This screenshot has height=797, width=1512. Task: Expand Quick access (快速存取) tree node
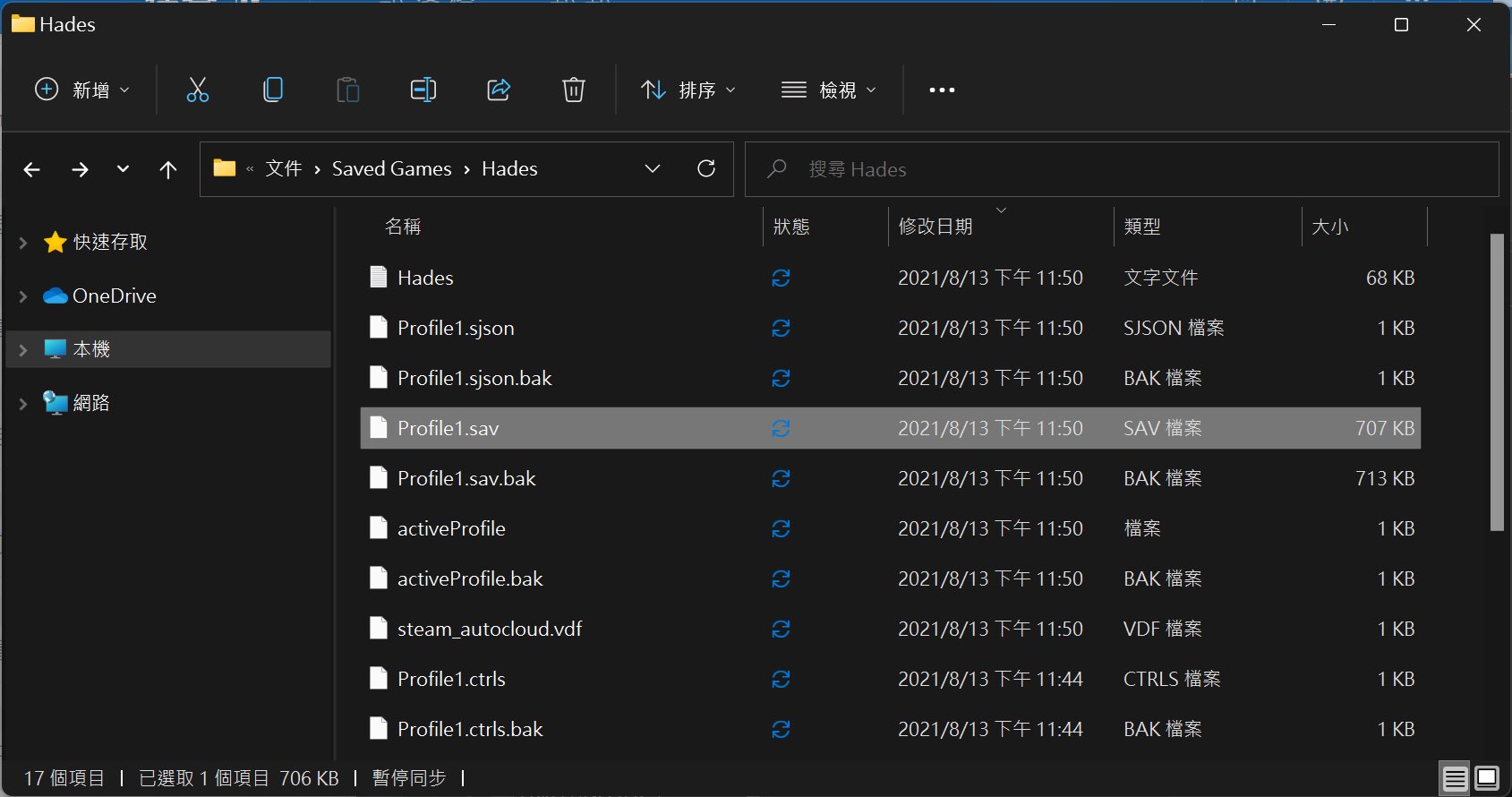pyautogui.click(x=23, y=243)
